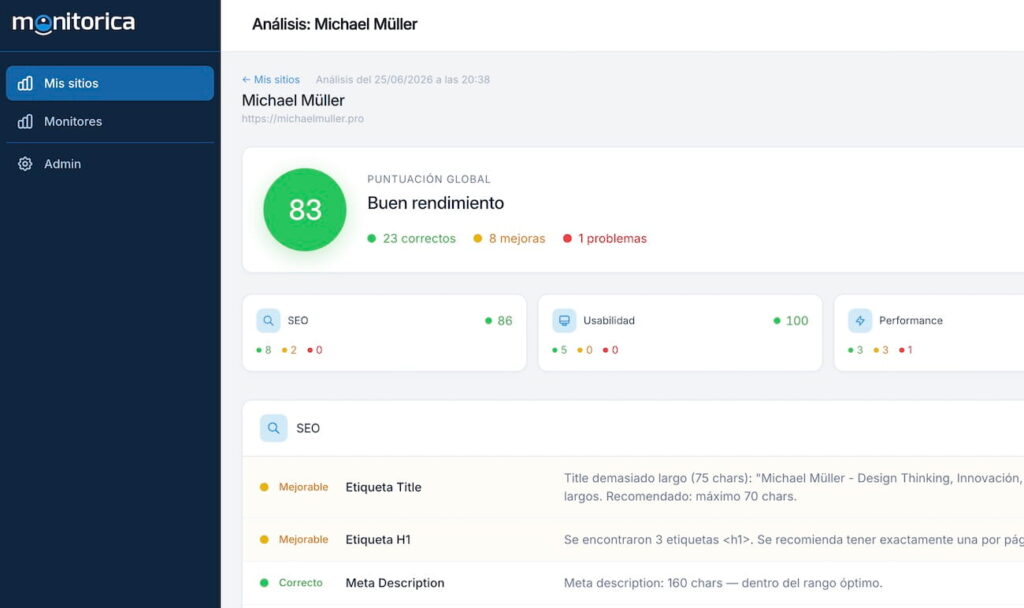Image resolution: width=1024 pixels, height=608 pixels.
Task: Click the Se encontraron 3 etiquetas h1 detail
Action: pos(793,539)
